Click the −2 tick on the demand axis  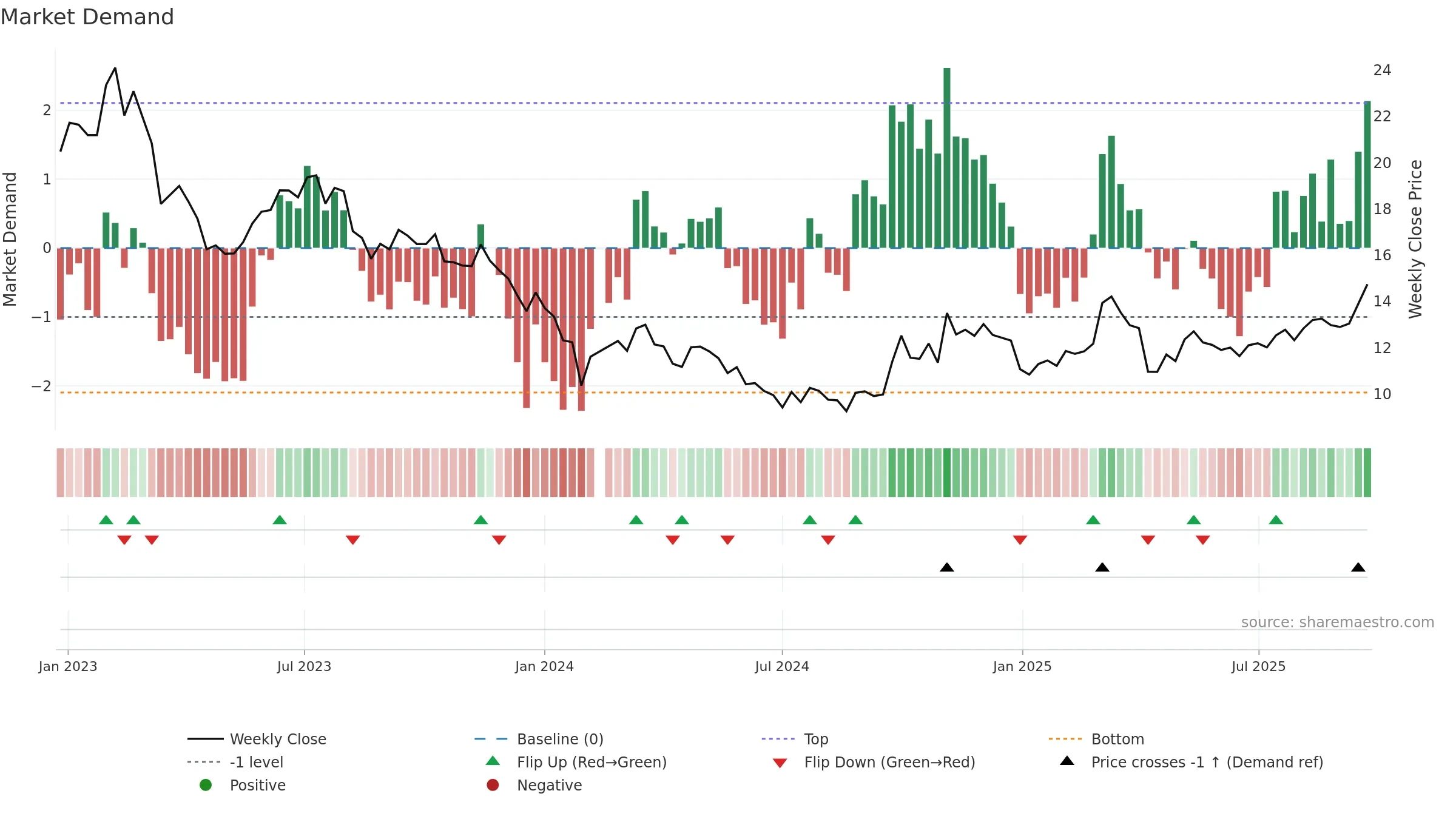41,386
